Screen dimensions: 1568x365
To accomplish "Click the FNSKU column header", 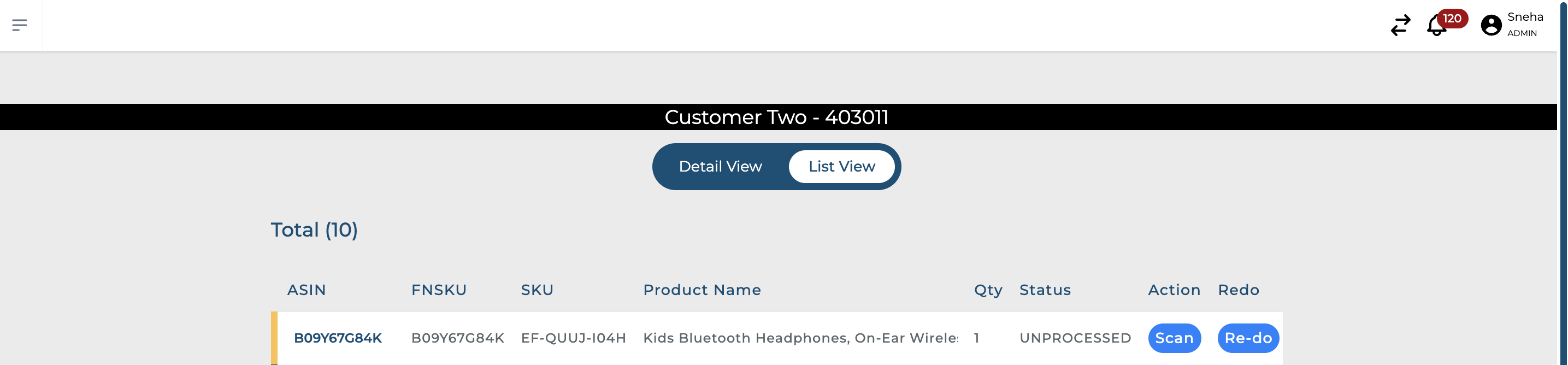I will click(x=439, y=290).
